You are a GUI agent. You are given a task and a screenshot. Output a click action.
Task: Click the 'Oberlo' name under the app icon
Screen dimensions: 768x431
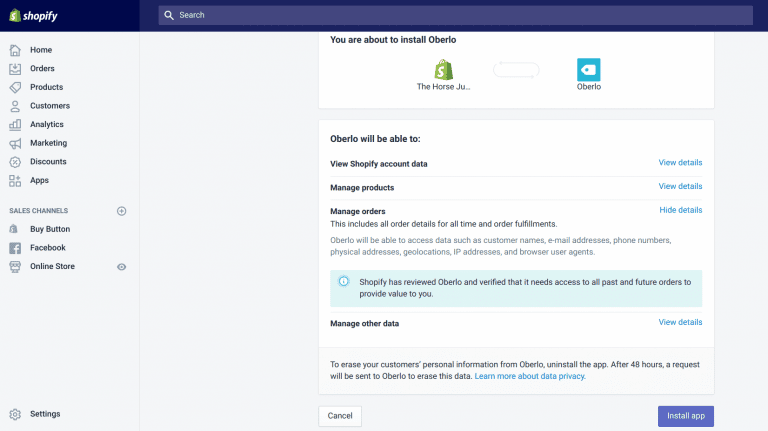[589, 87]
